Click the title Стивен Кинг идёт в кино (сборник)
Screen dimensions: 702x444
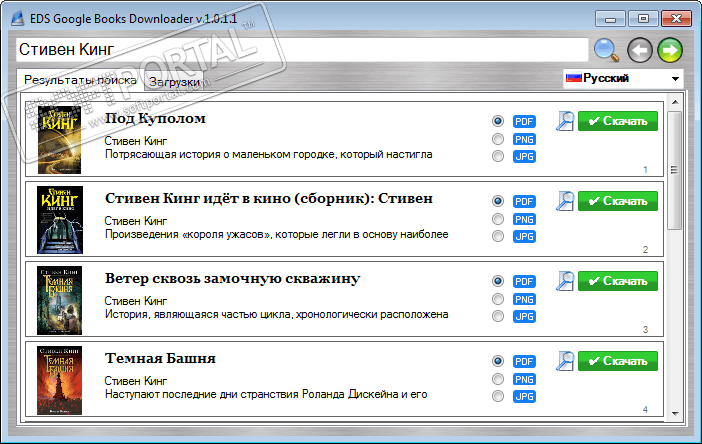click(269, 199)
